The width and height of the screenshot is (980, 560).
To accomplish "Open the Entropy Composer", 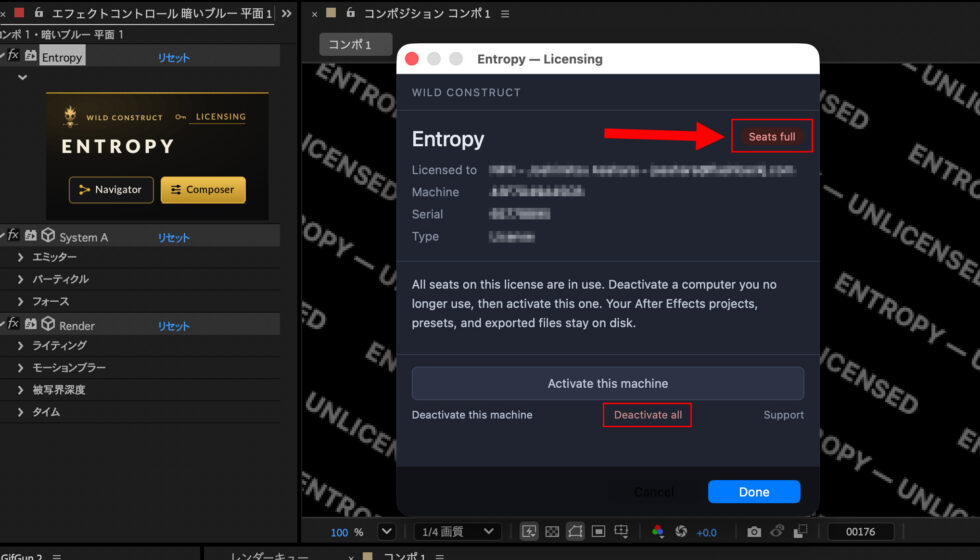I will [203, 189].
